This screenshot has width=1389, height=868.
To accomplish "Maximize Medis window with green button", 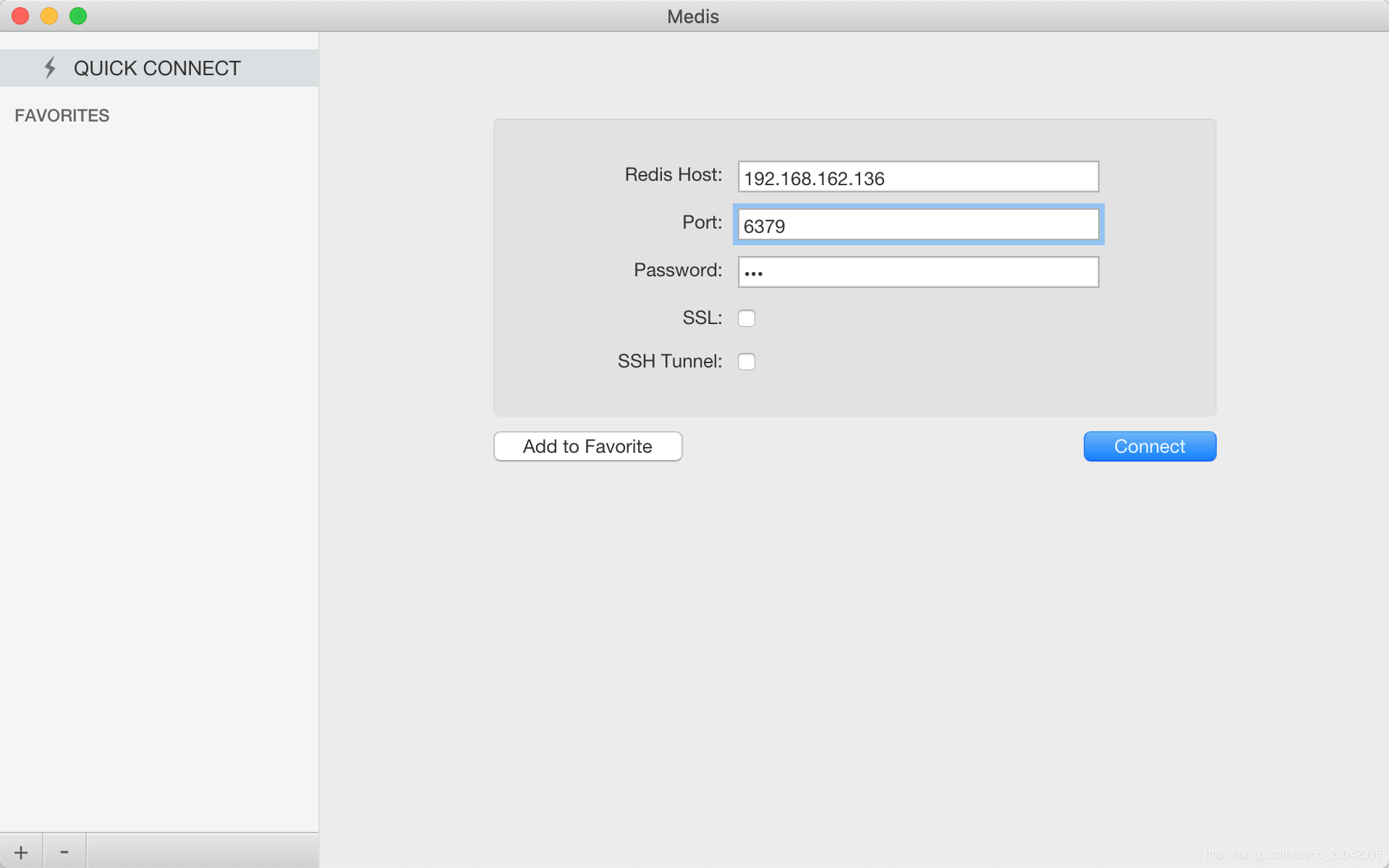I will 78,16.
